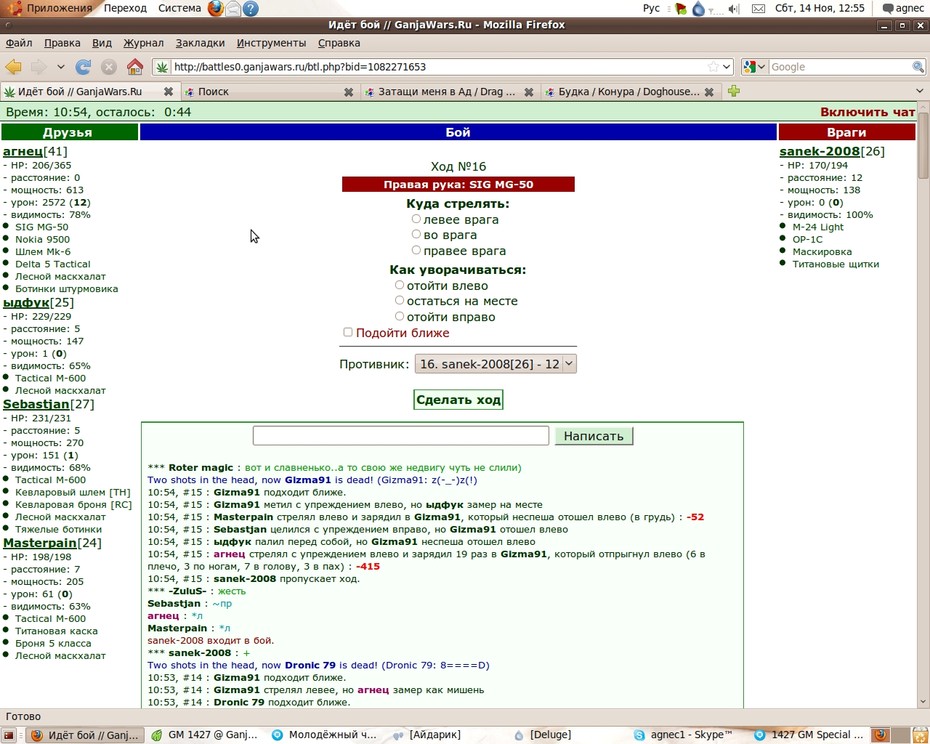Click the 'Включить чат' link
Image resolution: width=930 pixels, height=744 pixels.
pos(867,112)
